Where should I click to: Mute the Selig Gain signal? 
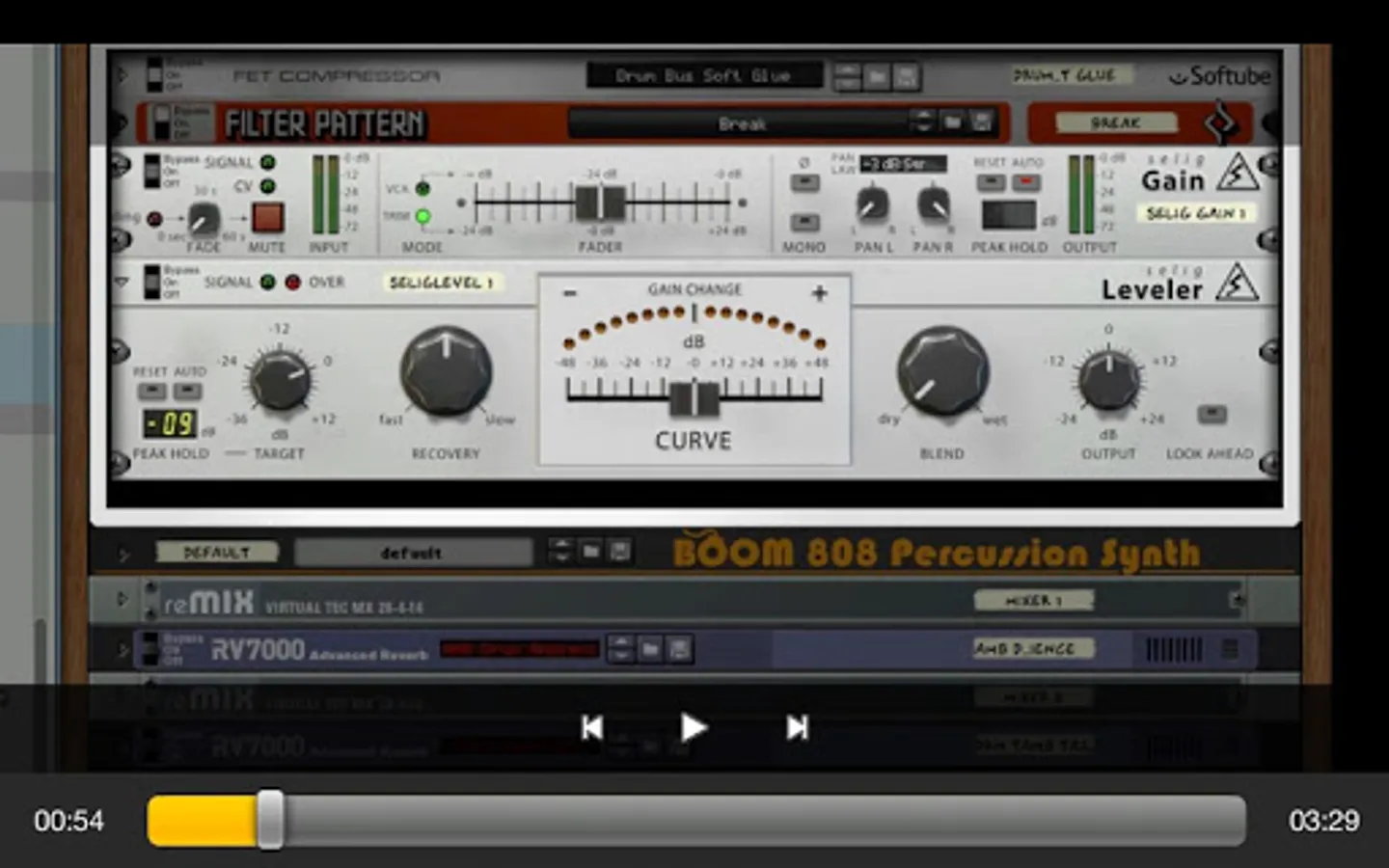[x=267, y=217]
